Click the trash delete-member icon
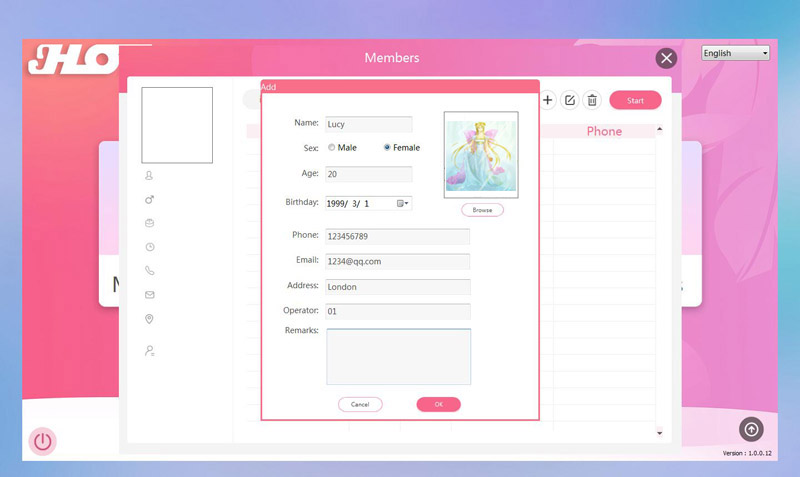This screenshot has width=800, height=477. click(592, 100)
